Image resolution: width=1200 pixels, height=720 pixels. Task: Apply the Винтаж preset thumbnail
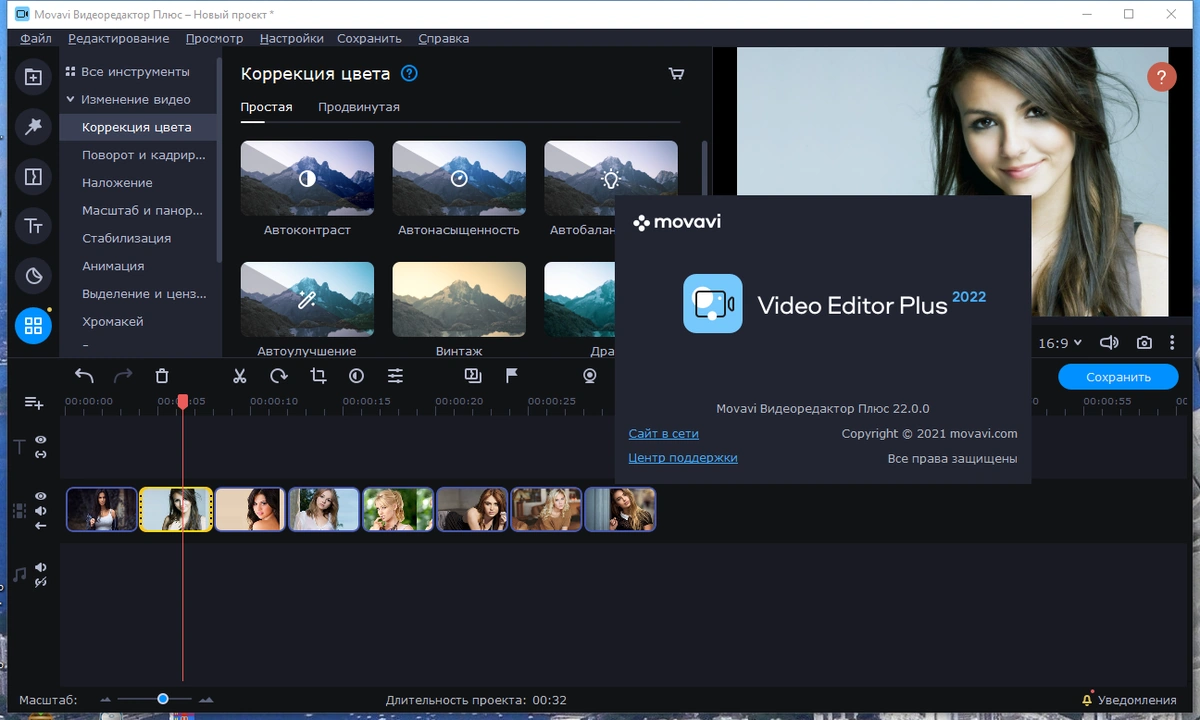pos(459,300)
